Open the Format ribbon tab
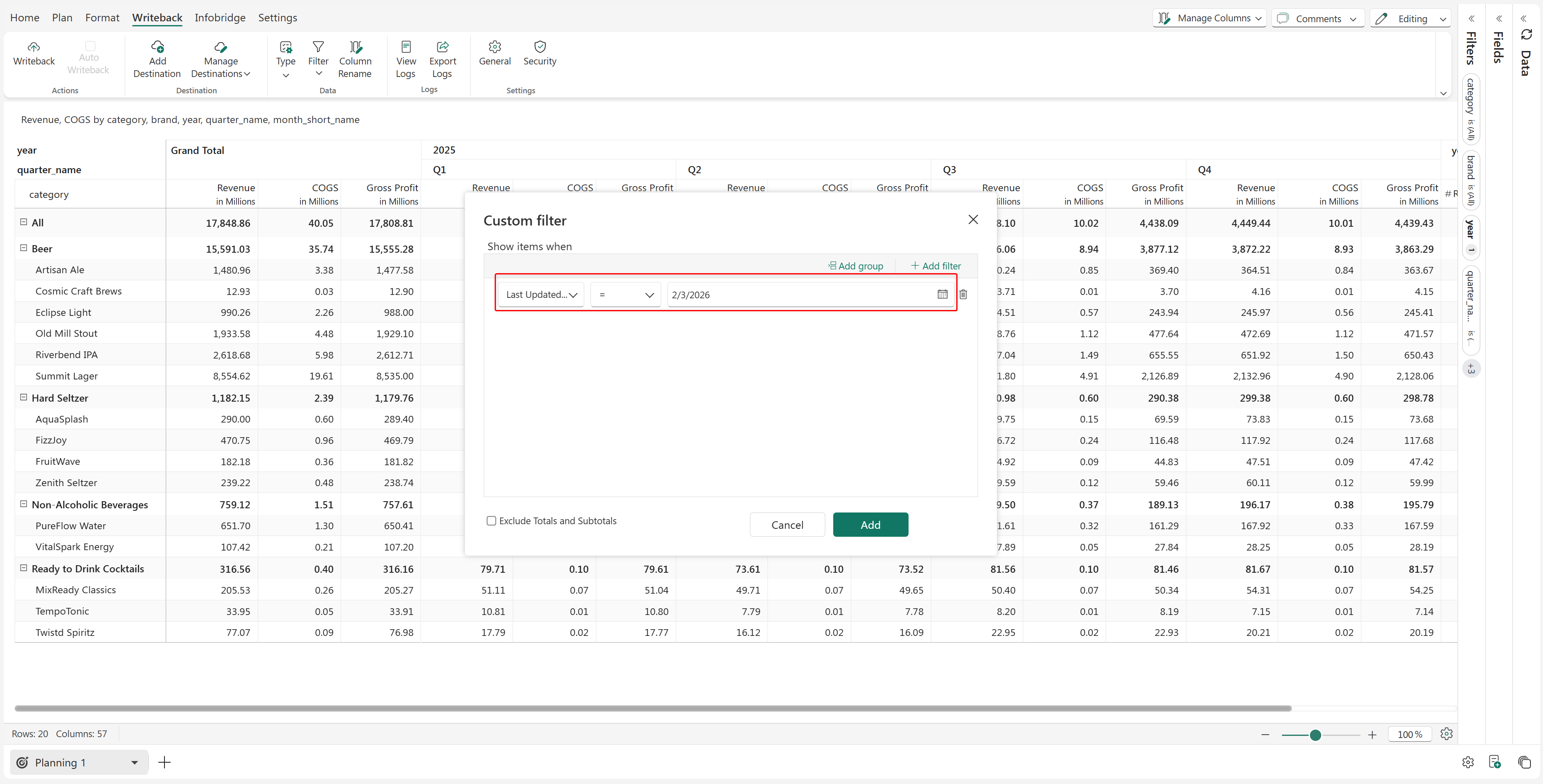Viewport: 1543px width, 784px height. [x=102, y=18]
